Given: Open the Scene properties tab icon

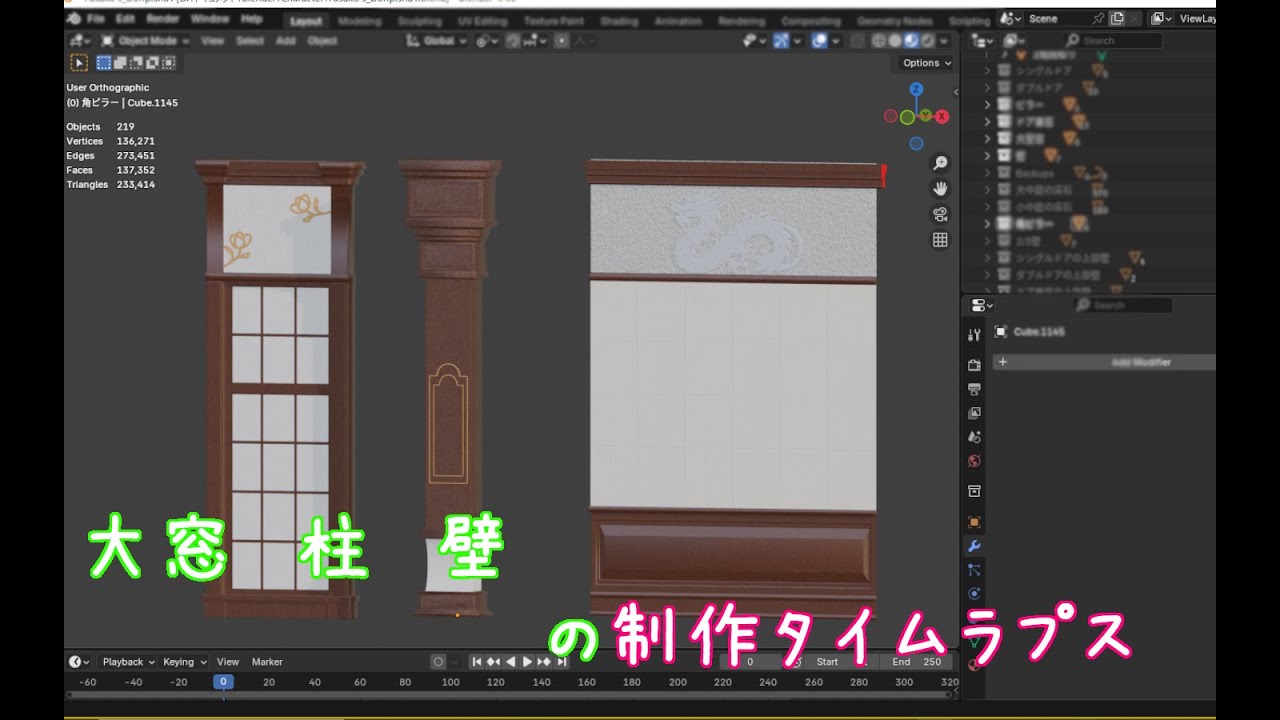Looking at the screenshot, I should 974,437.
